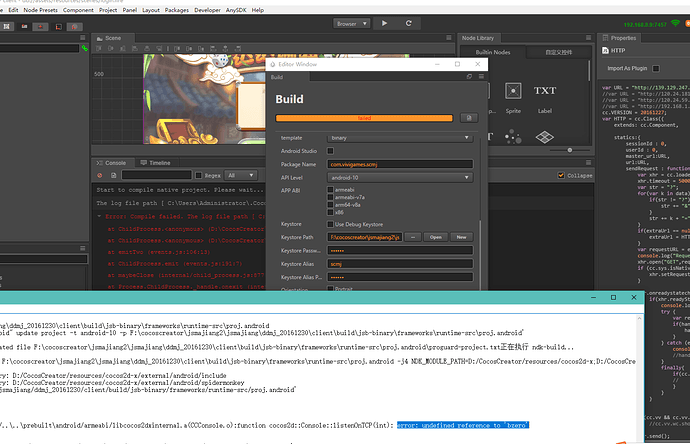690x444 pixels.
Task: Click the align top icon in Scene toolbar
Action: click(99, 48)
